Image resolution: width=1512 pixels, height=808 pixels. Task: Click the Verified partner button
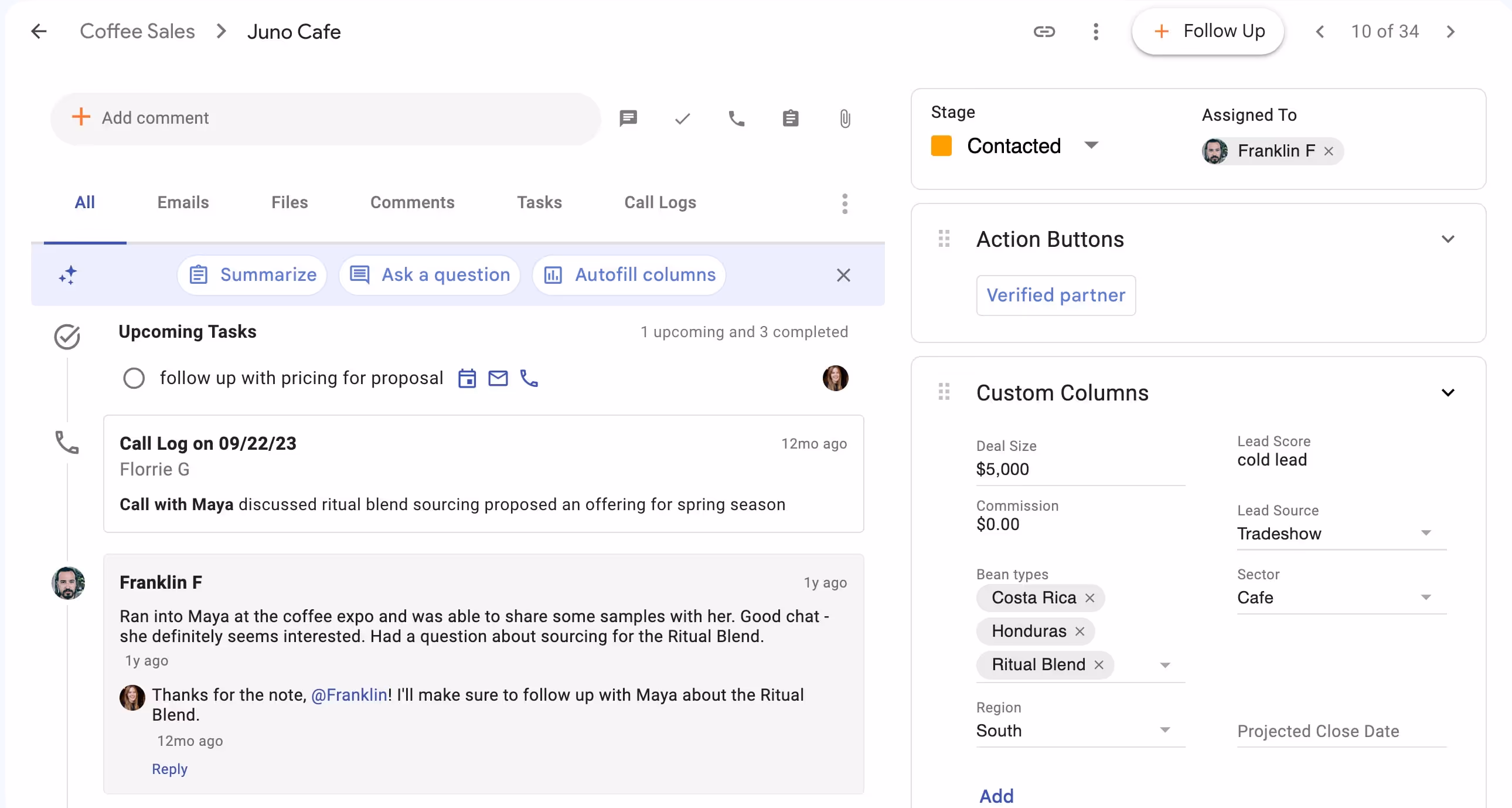click(x=1055, y=296)
